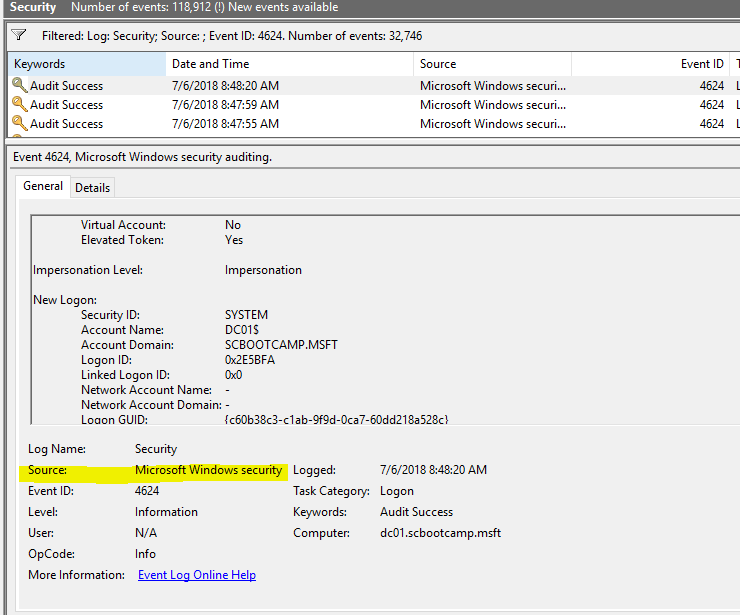
Task: Click the Security log title in header
Action: (33, 7)
